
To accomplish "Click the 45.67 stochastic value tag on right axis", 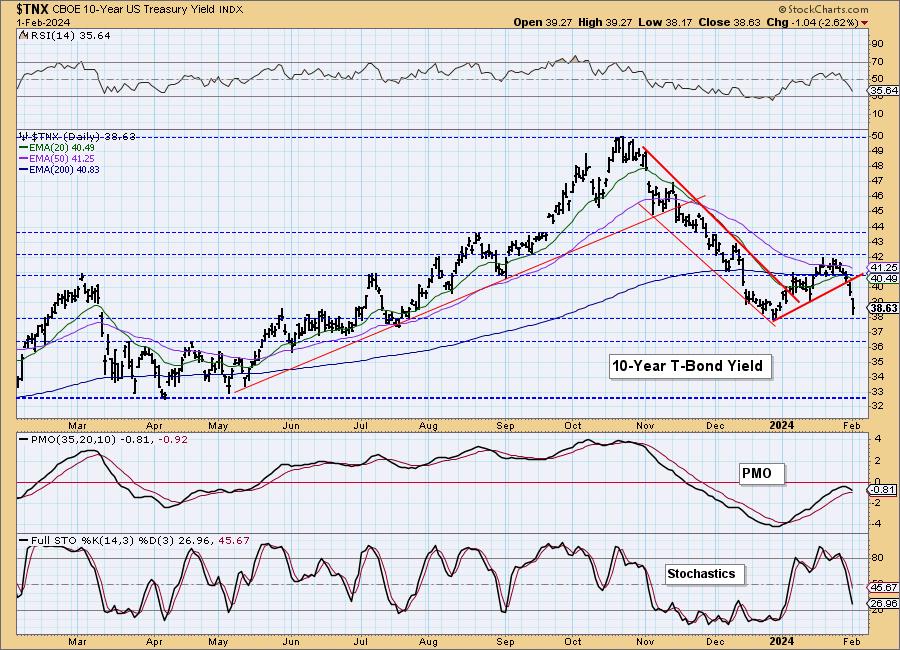I will point(883,587).
